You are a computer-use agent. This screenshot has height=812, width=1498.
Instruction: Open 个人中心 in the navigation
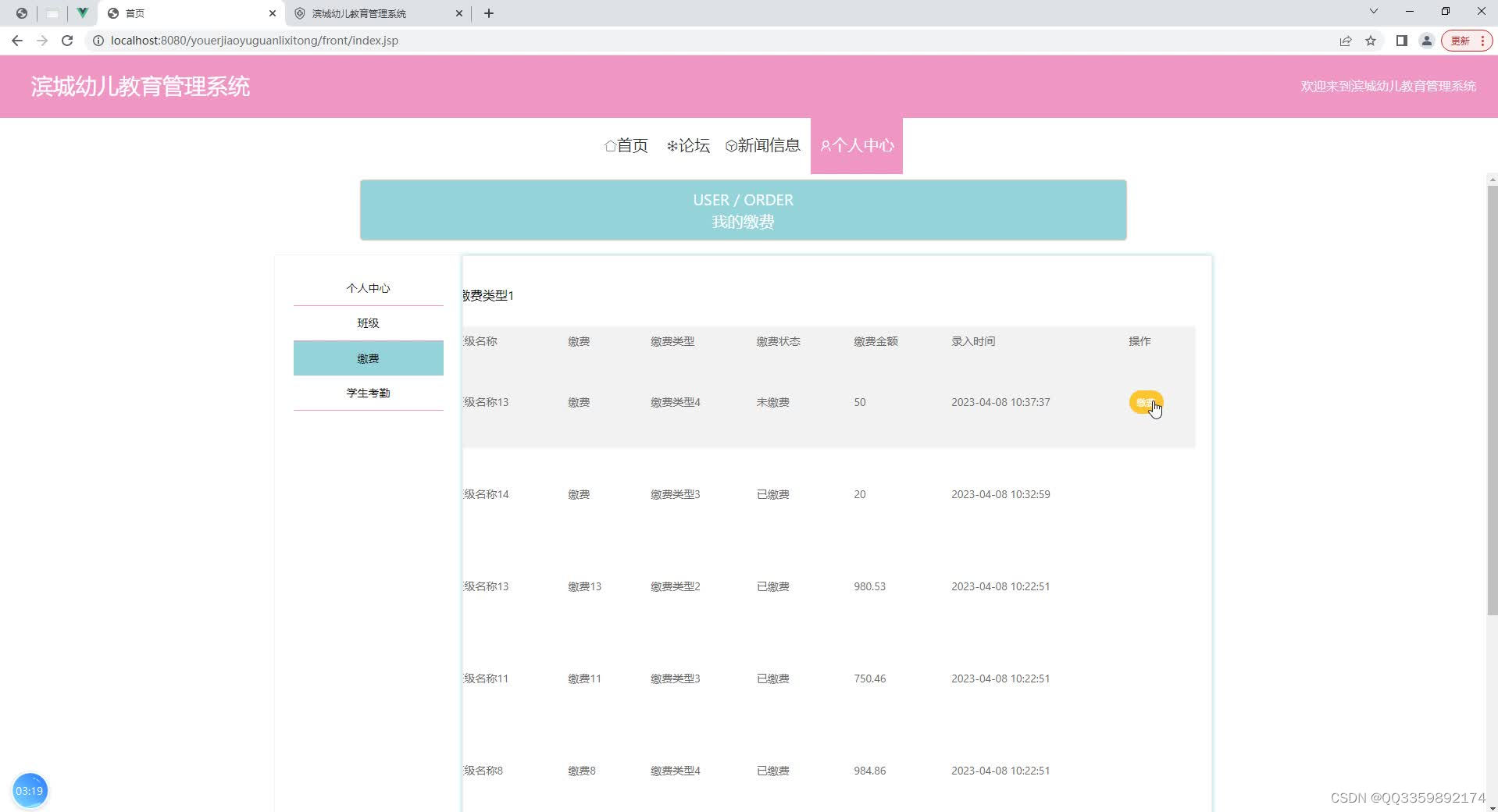pos(857,146)
